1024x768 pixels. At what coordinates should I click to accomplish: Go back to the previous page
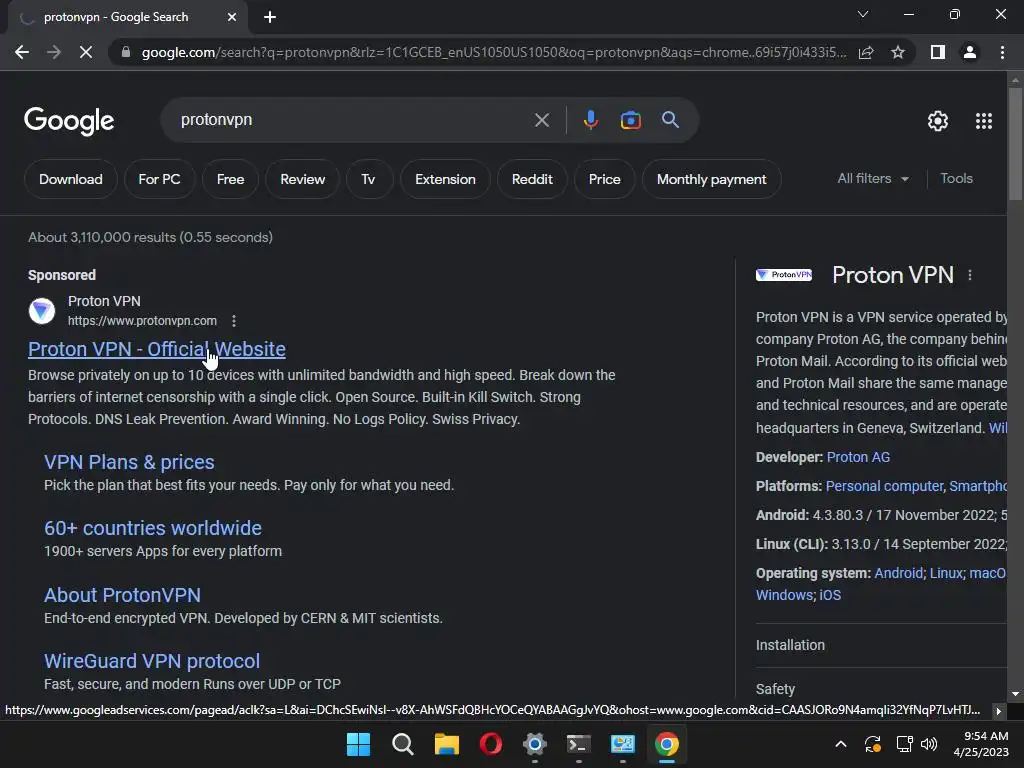(x=22, y=52)
